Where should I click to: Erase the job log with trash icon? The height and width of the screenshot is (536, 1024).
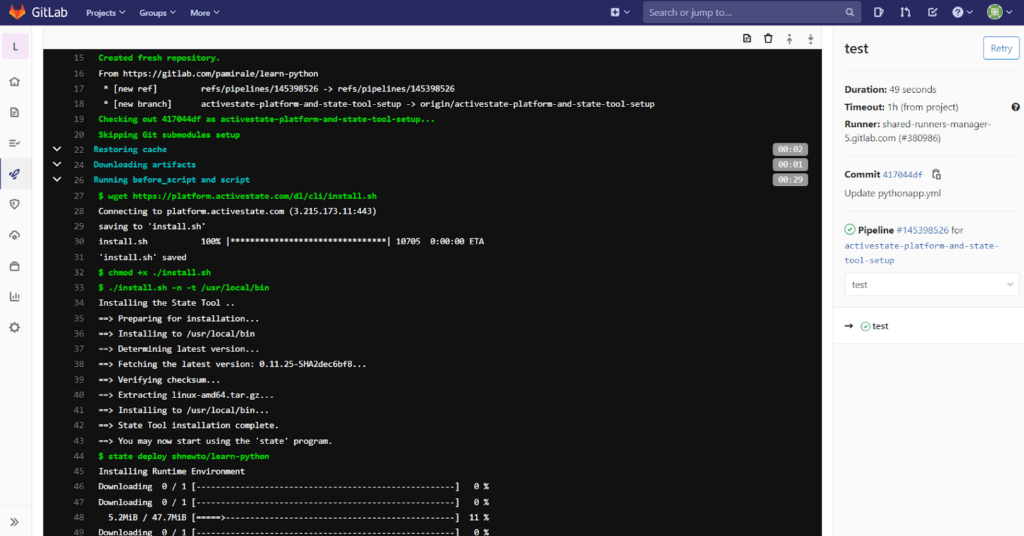coord(768,39)
